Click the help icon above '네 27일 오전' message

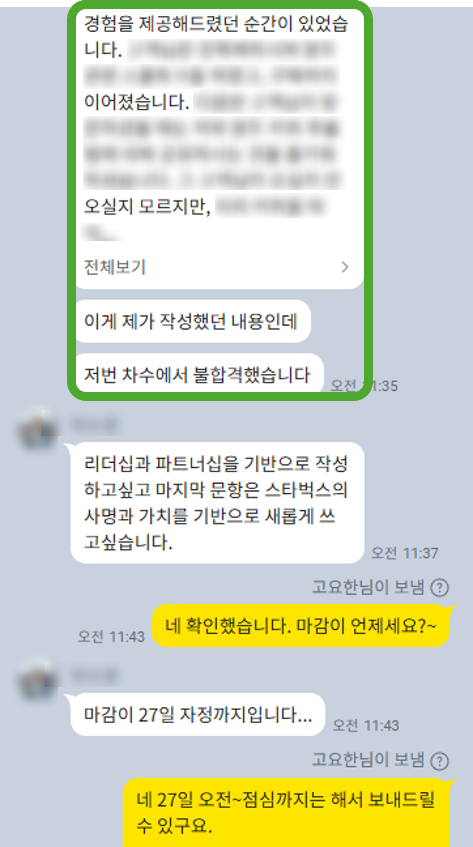(441, 761)
